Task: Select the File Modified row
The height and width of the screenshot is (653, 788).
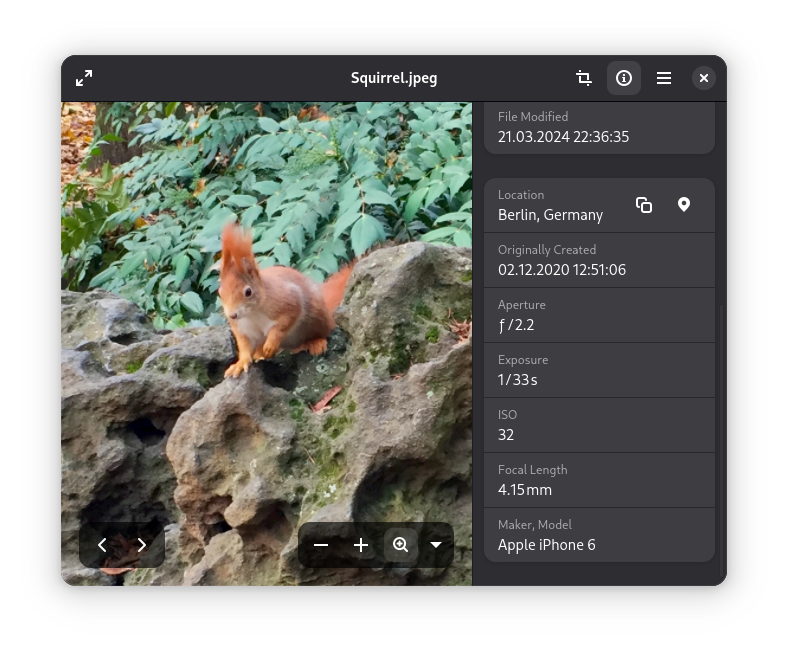Action: pyautogui.click(x=599, y=128)
